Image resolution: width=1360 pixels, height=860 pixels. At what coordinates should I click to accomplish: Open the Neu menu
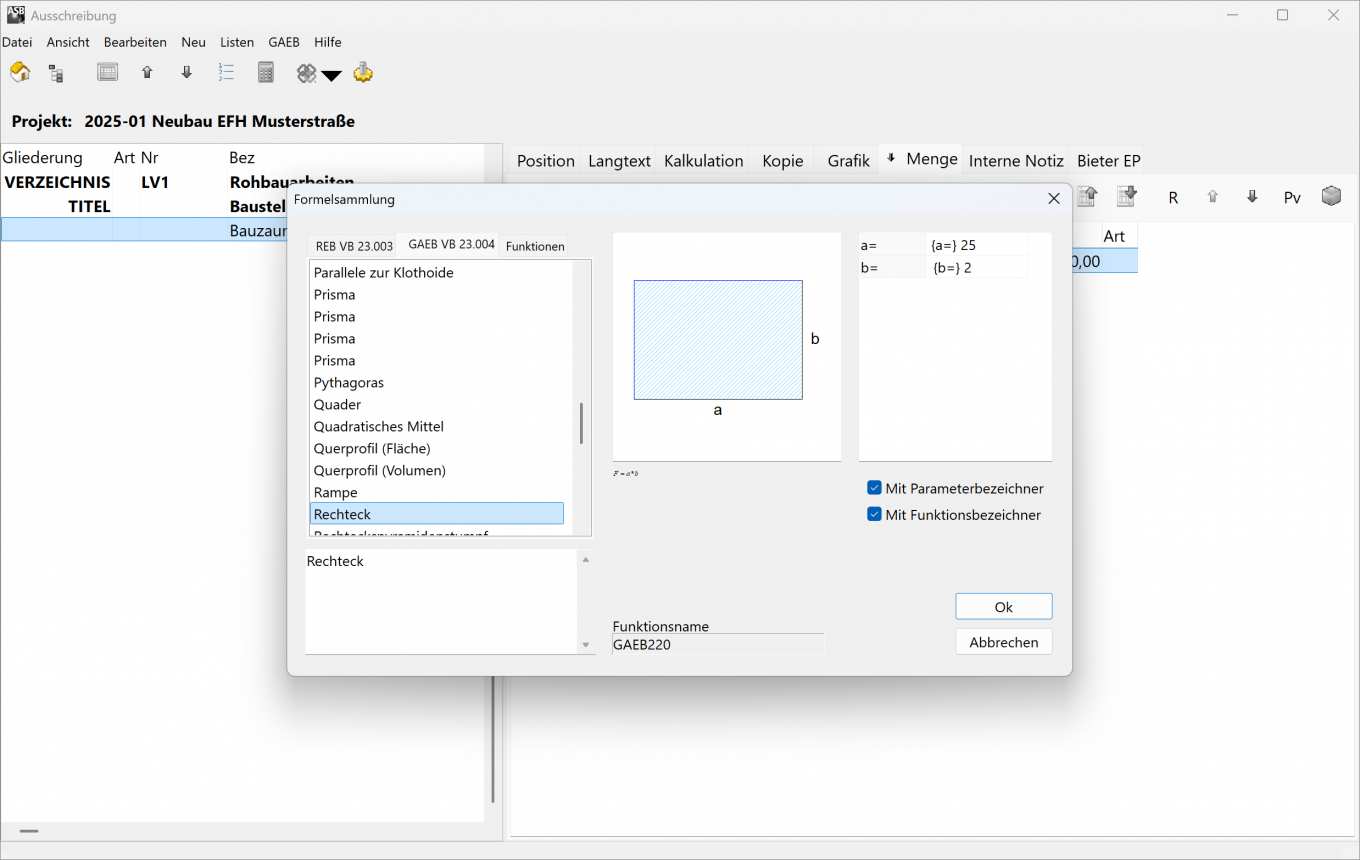[193, 42]
